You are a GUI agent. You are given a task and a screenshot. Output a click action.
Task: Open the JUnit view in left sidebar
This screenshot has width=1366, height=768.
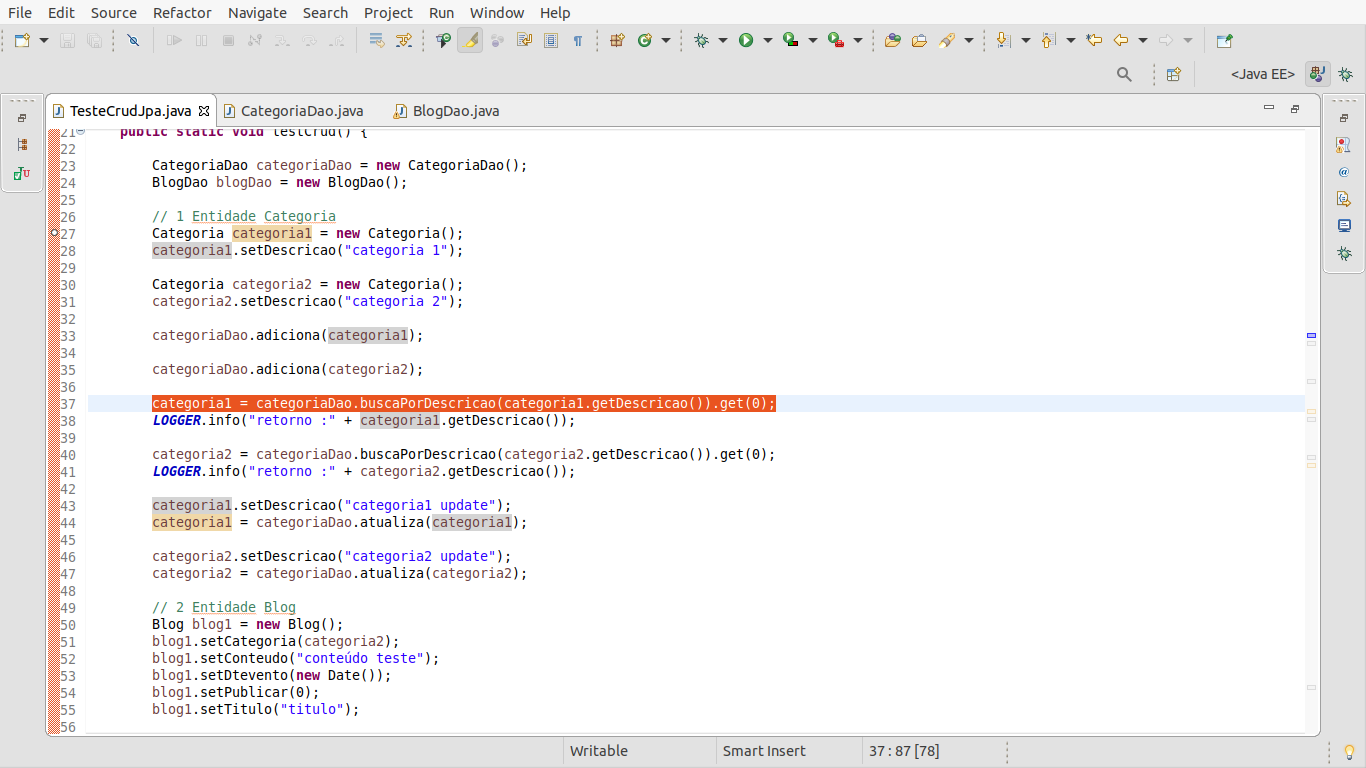click(x=22, y=173)
